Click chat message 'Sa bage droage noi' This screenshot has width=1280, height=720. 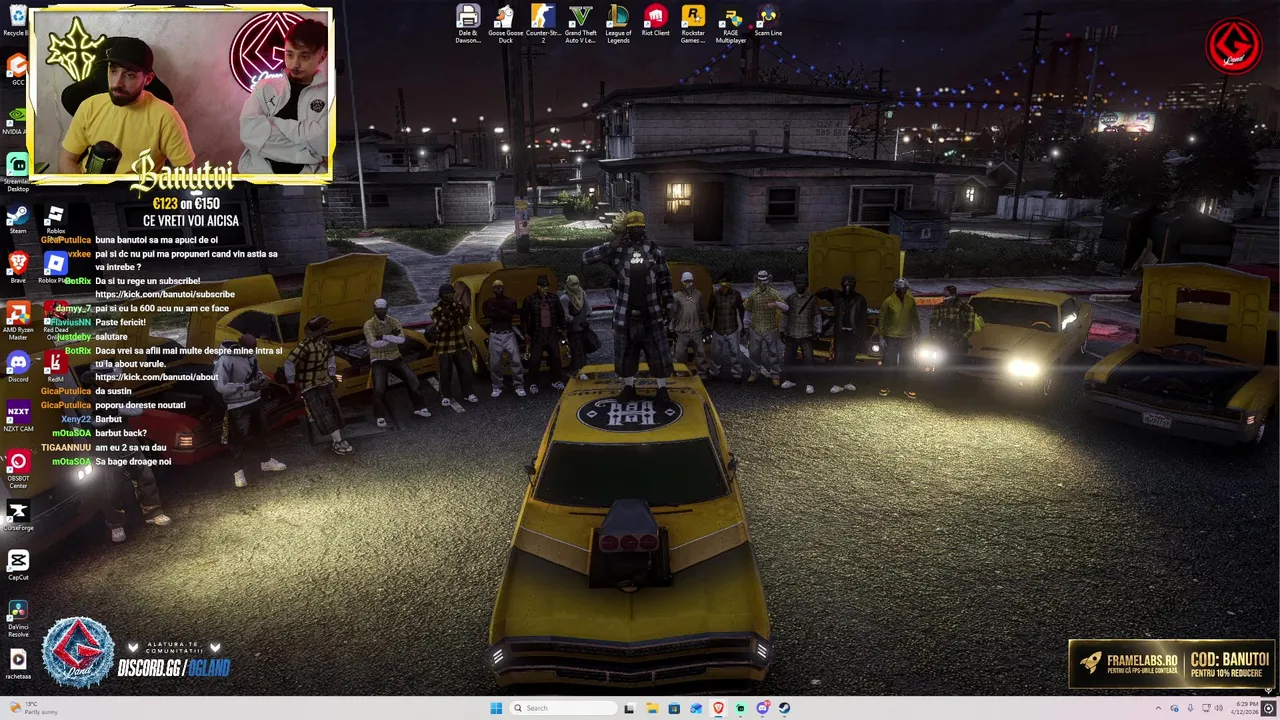click(133, 461)
